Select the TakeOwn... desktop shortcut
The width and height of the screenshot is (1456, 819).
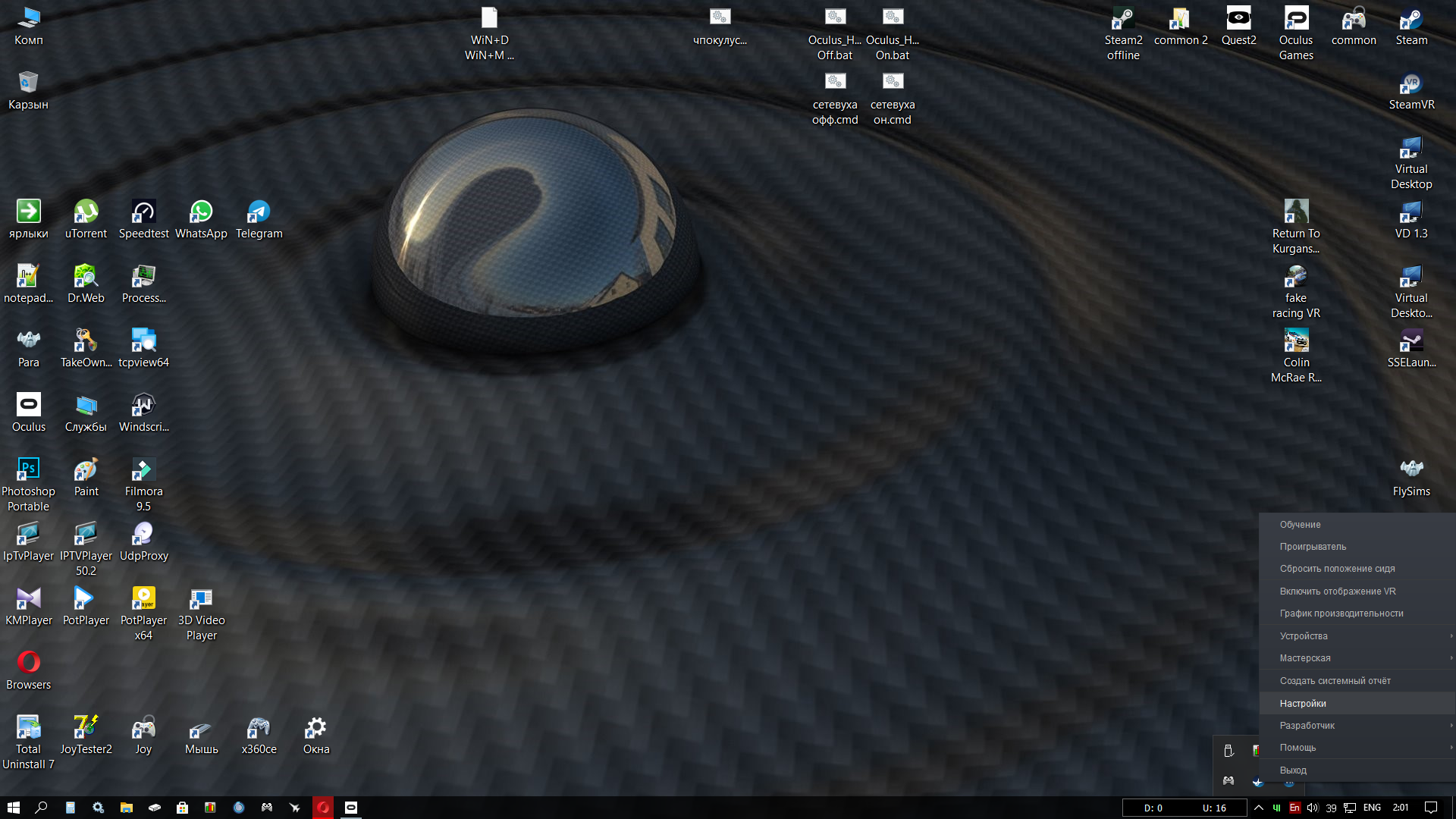coord(86,348)
